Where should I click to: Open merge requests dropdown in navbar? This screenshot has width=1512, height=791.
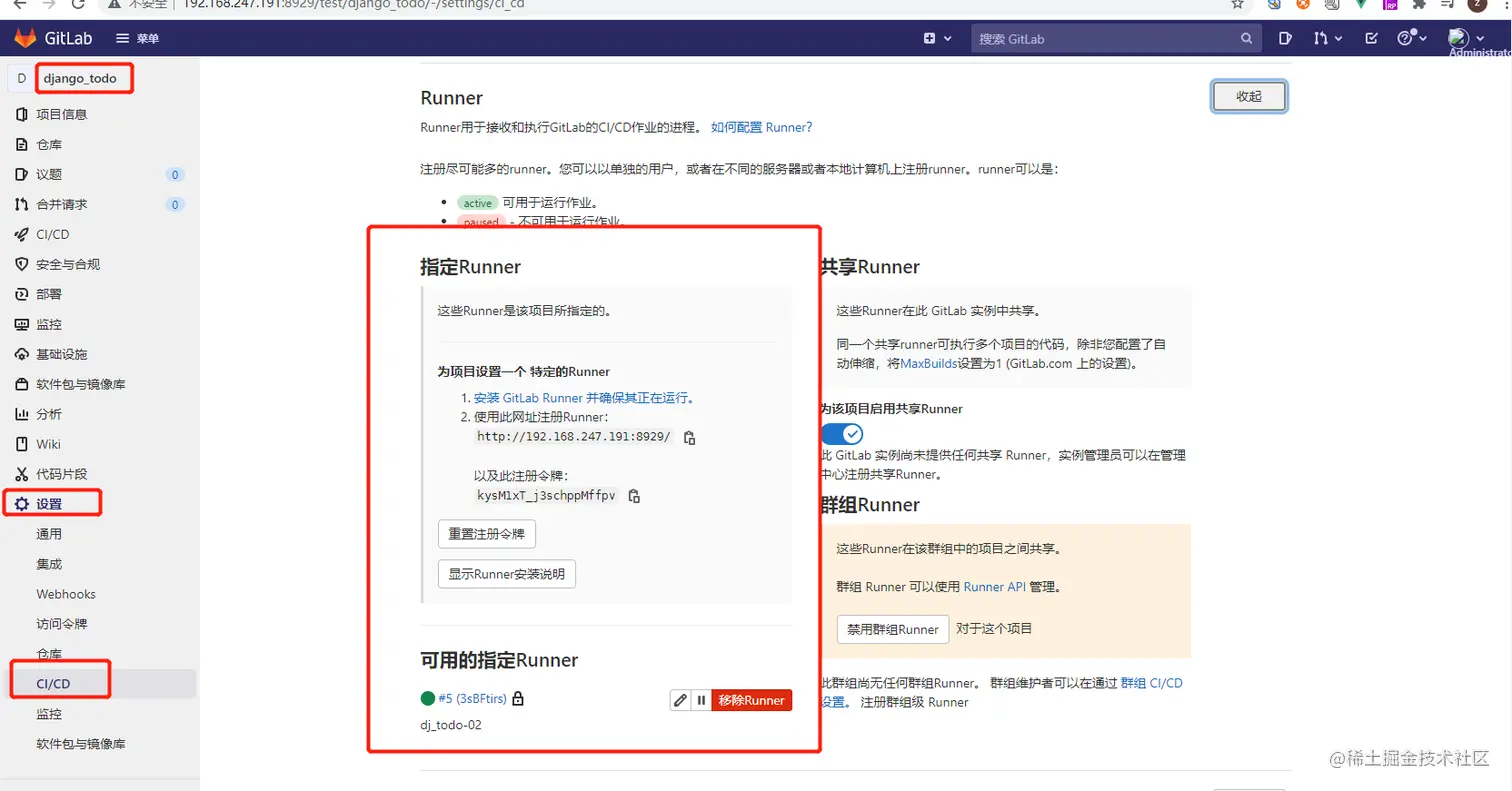click(x=1327, y=38)
